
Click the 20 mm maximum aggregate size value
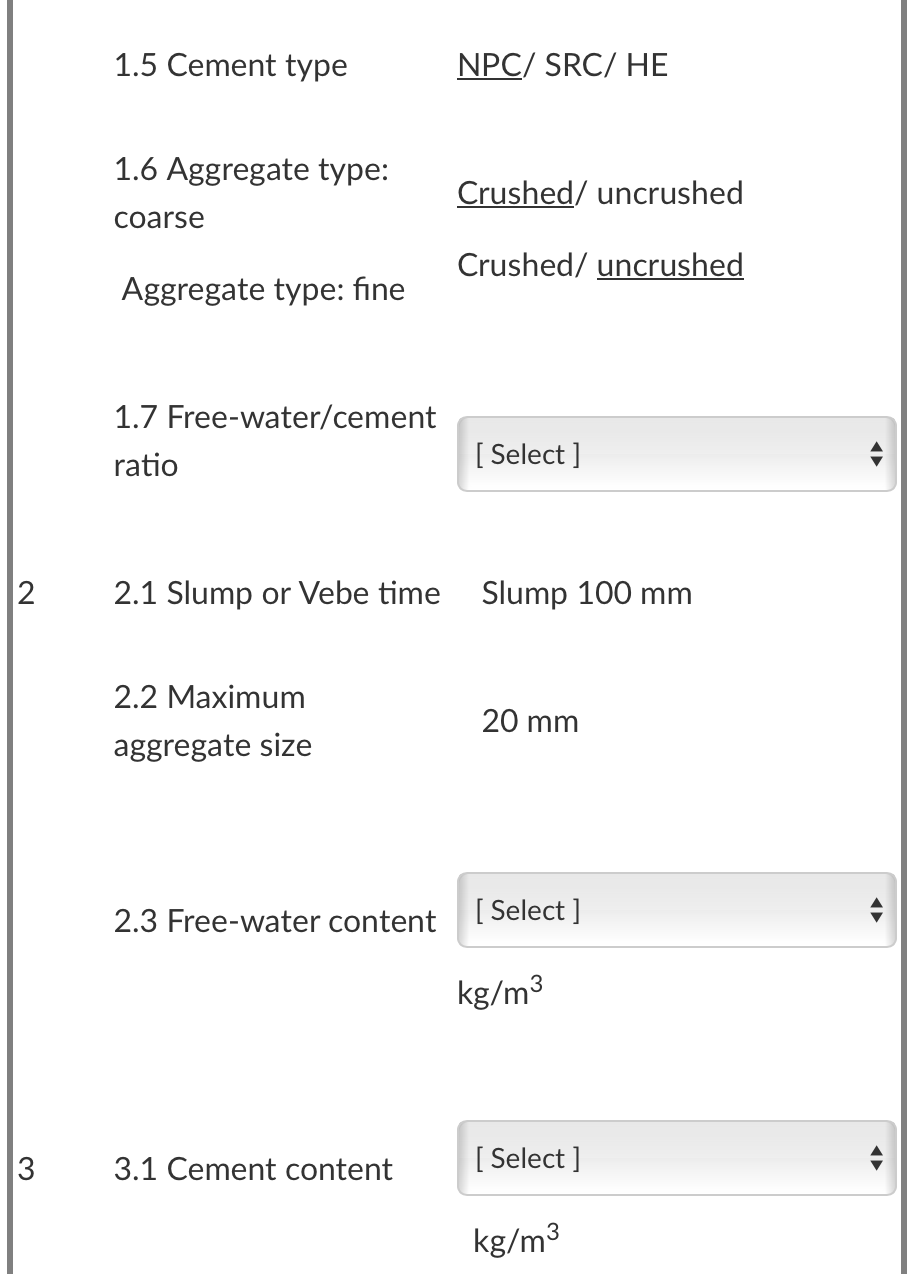coord(530,721)
